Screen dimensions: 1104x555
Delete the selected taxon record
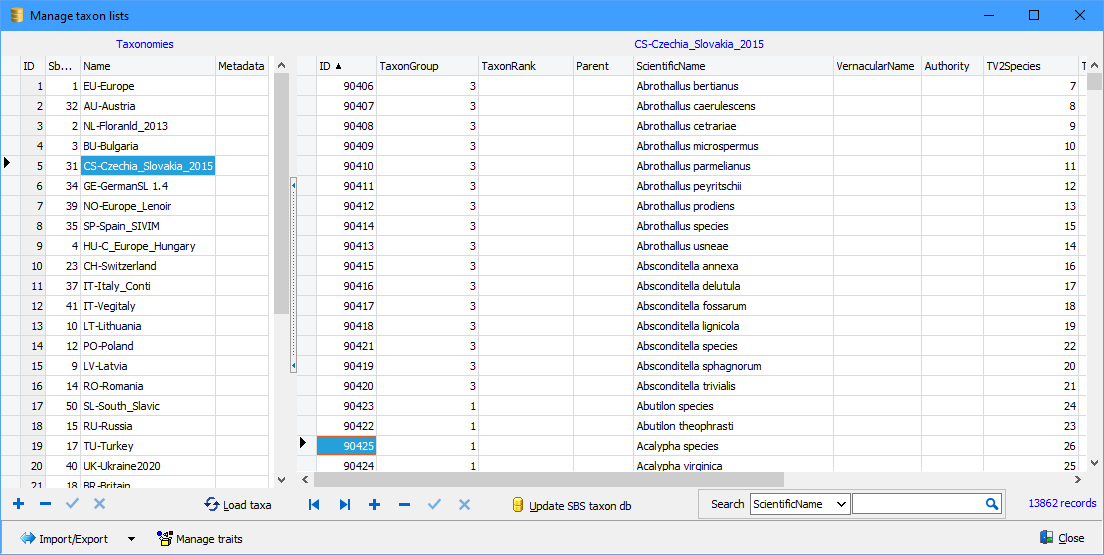405,505
